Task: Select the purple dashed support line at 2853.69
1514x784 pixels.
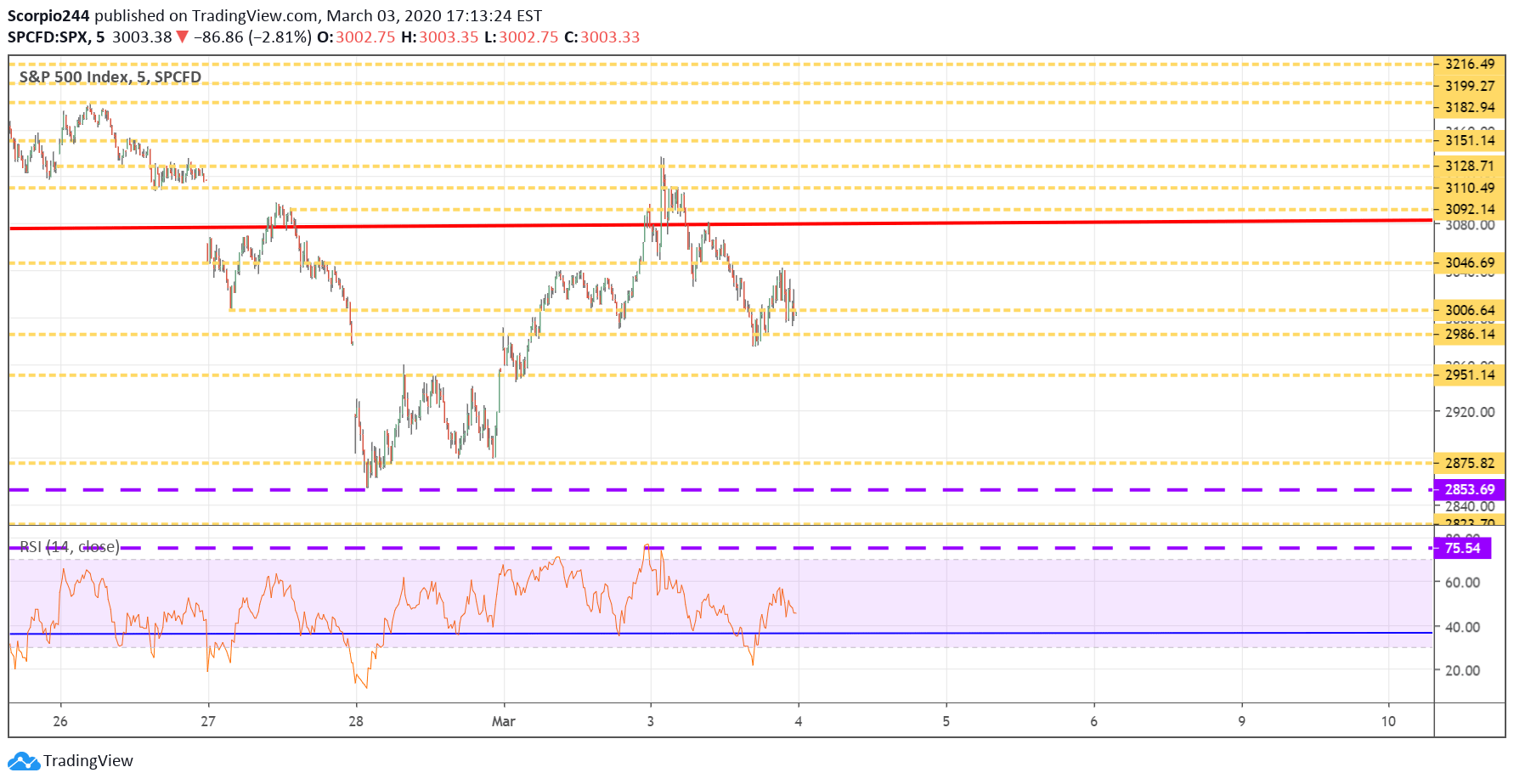Action: (720, 490)
